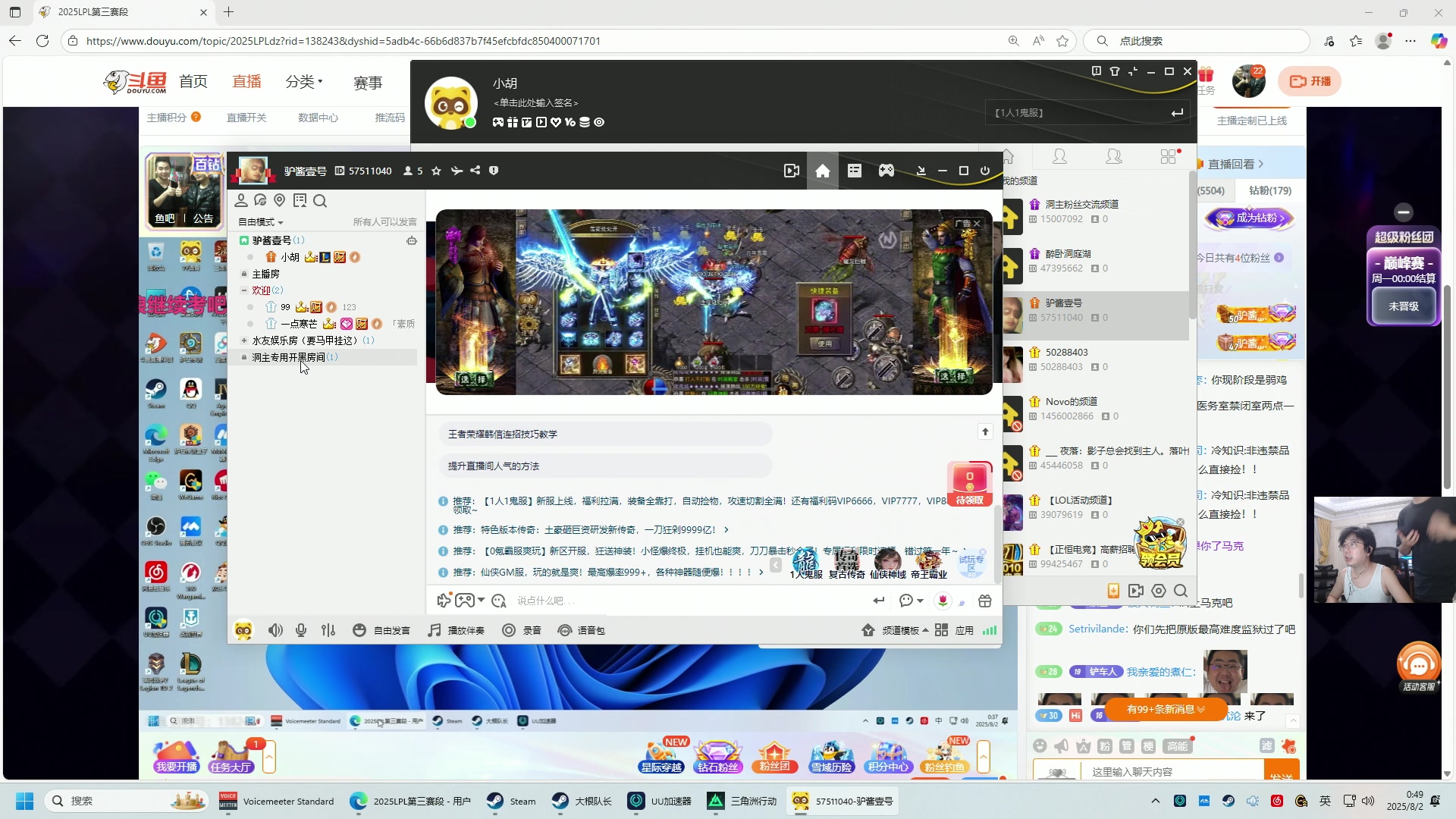The width and height of the screenshot is (1456, 819).
Task: Open 提升直播间人气的方法 suggestion
Action: click(605, 466)
